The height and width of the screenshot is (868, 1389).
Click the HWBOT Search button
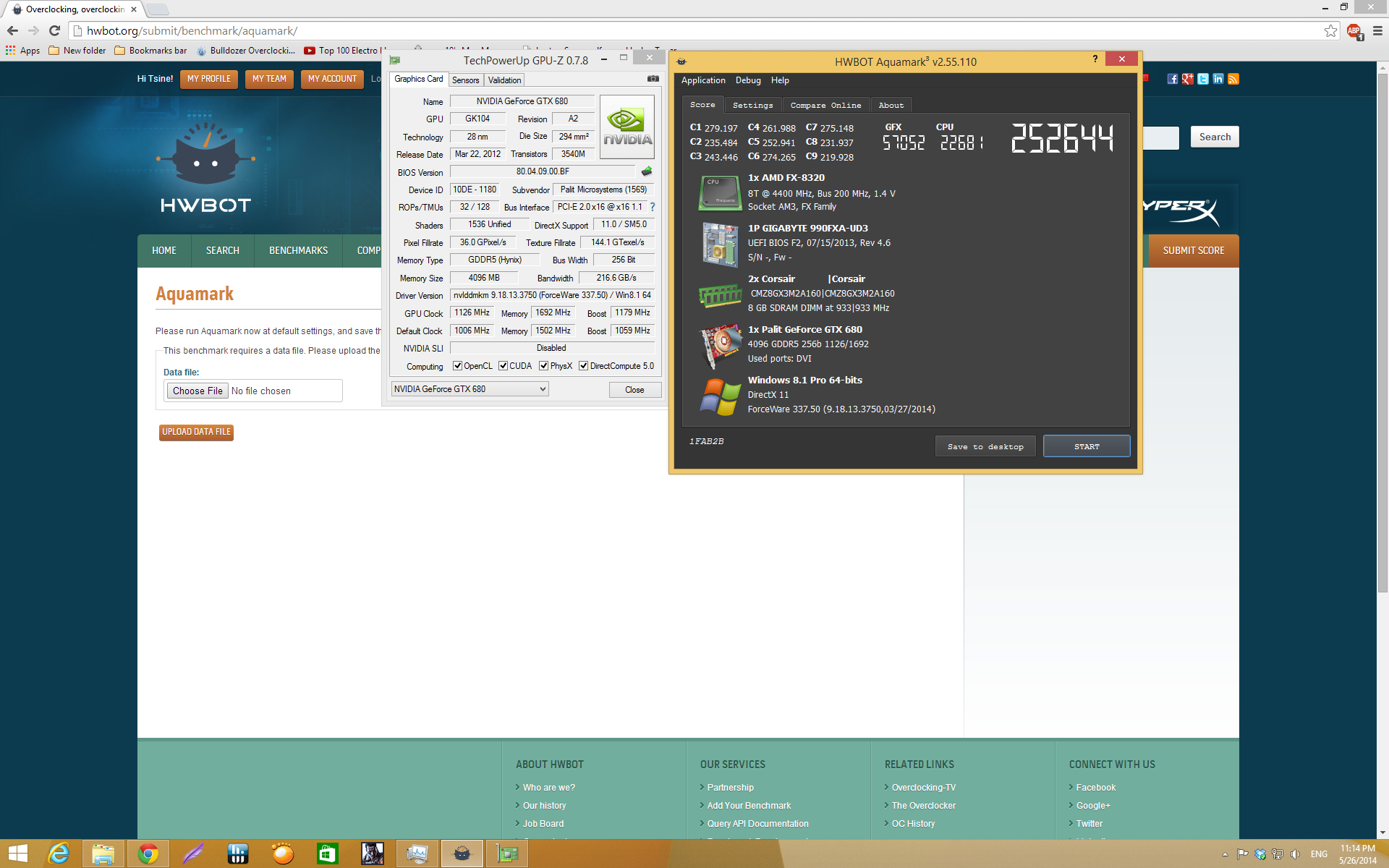[x=1215, y=137]
